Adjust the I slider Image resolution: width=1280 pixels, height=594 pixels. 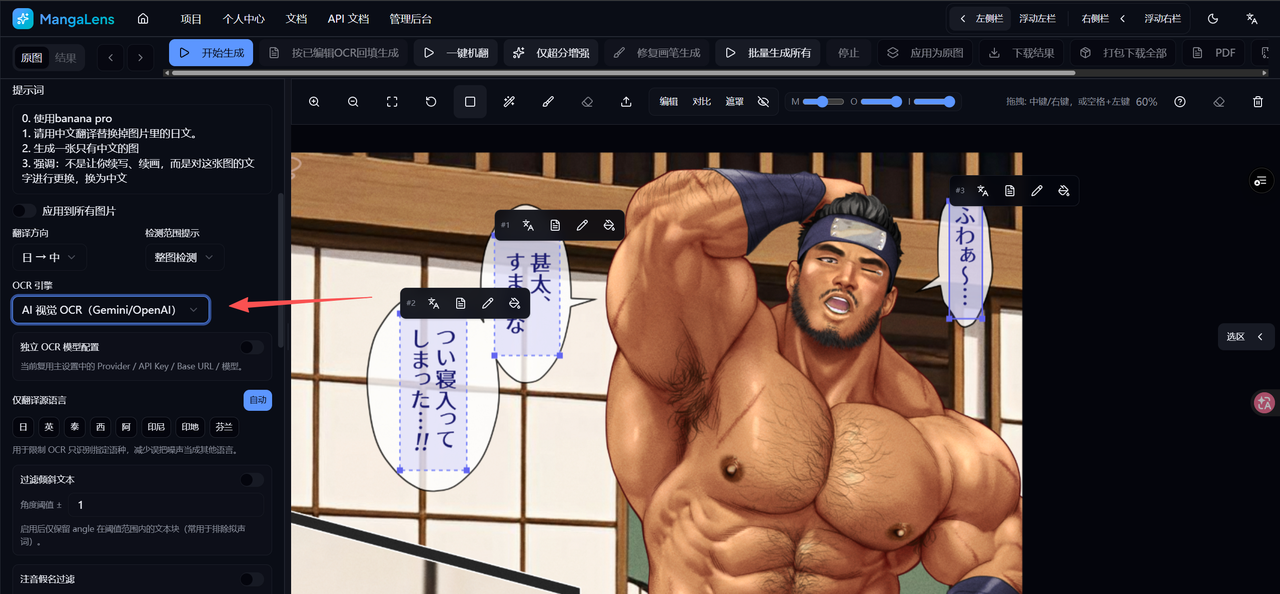(935, 102)
